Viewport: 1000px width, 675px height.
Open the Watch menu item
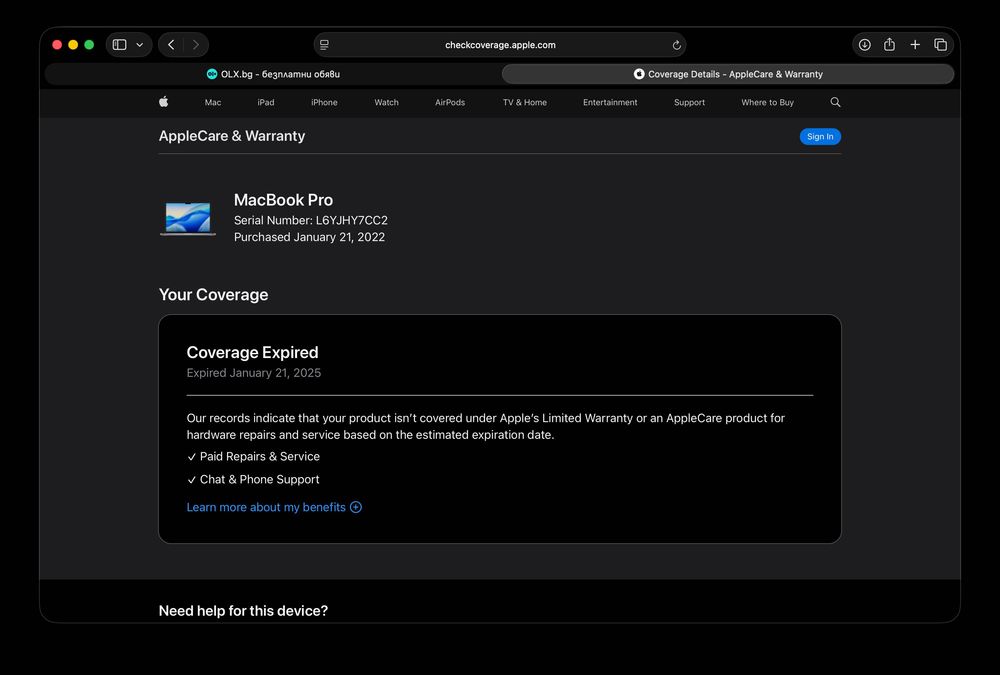pos(386,102)
